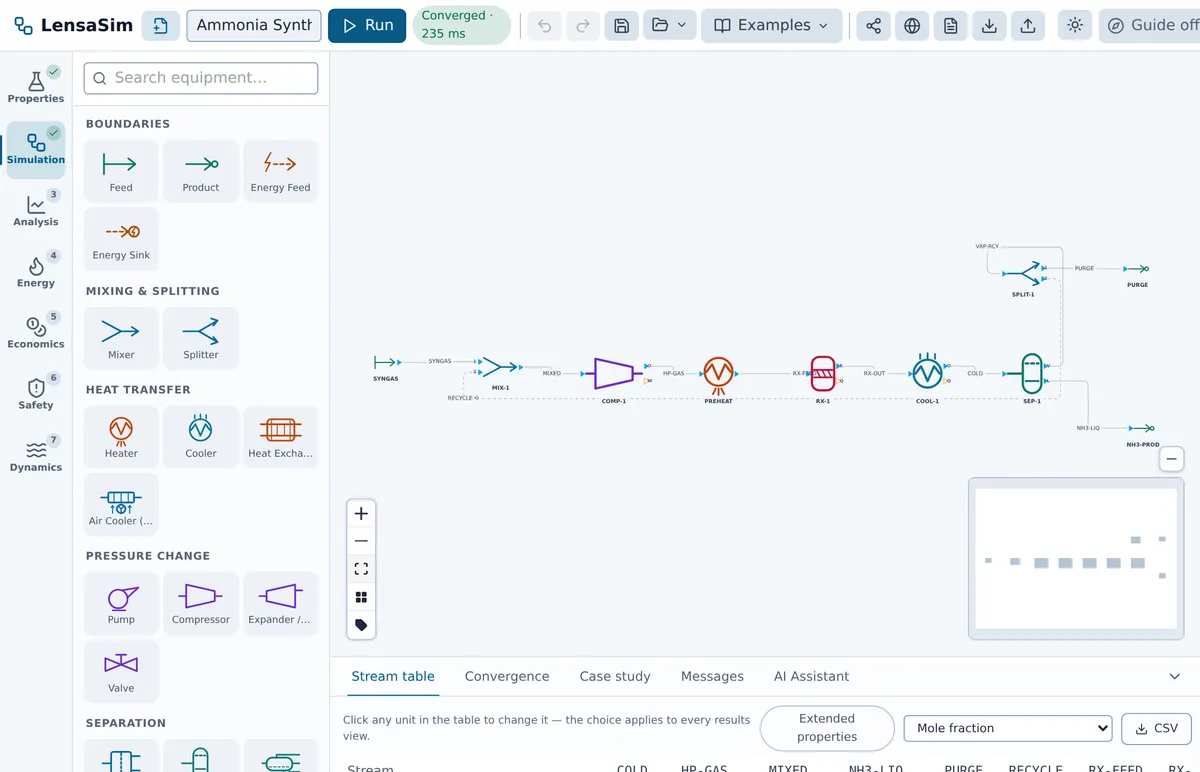Add a Compressor from the equipment palette

(201, 604)
